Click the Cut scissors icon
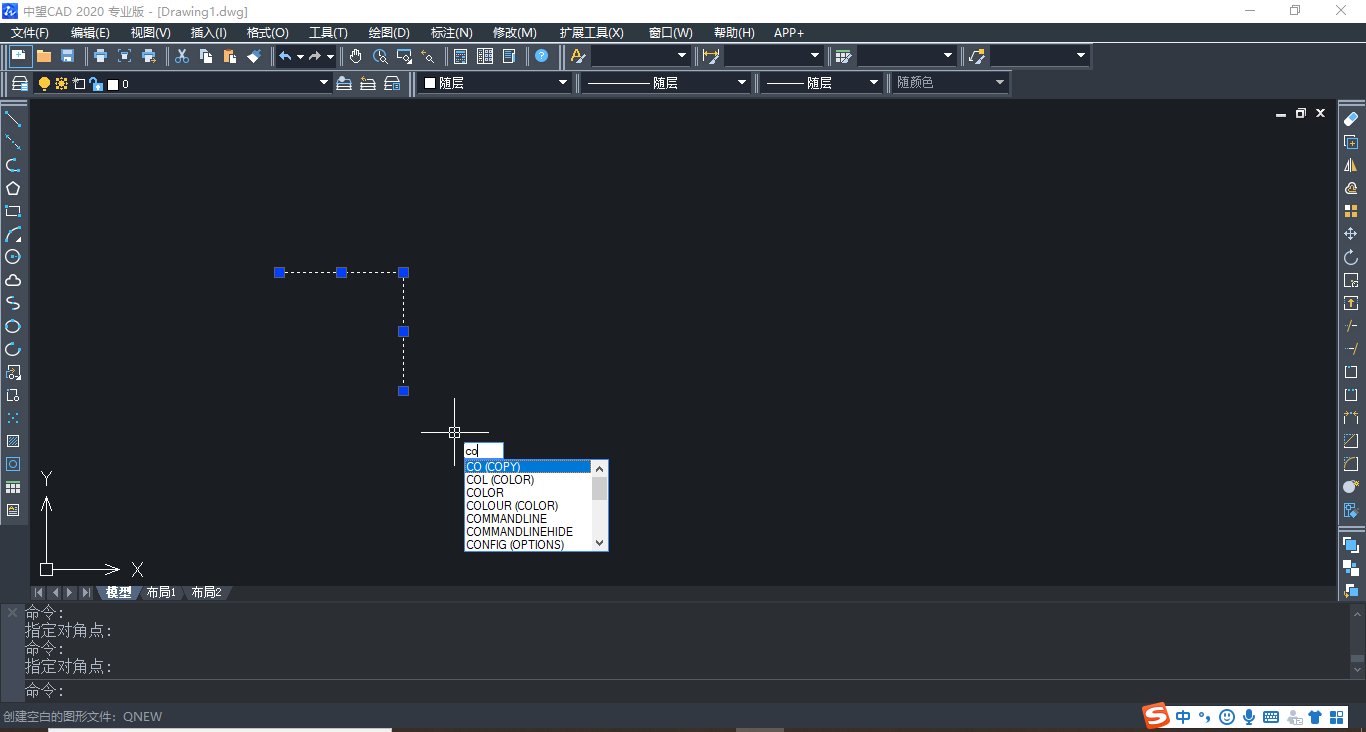1366x732 pixels. 182,56
